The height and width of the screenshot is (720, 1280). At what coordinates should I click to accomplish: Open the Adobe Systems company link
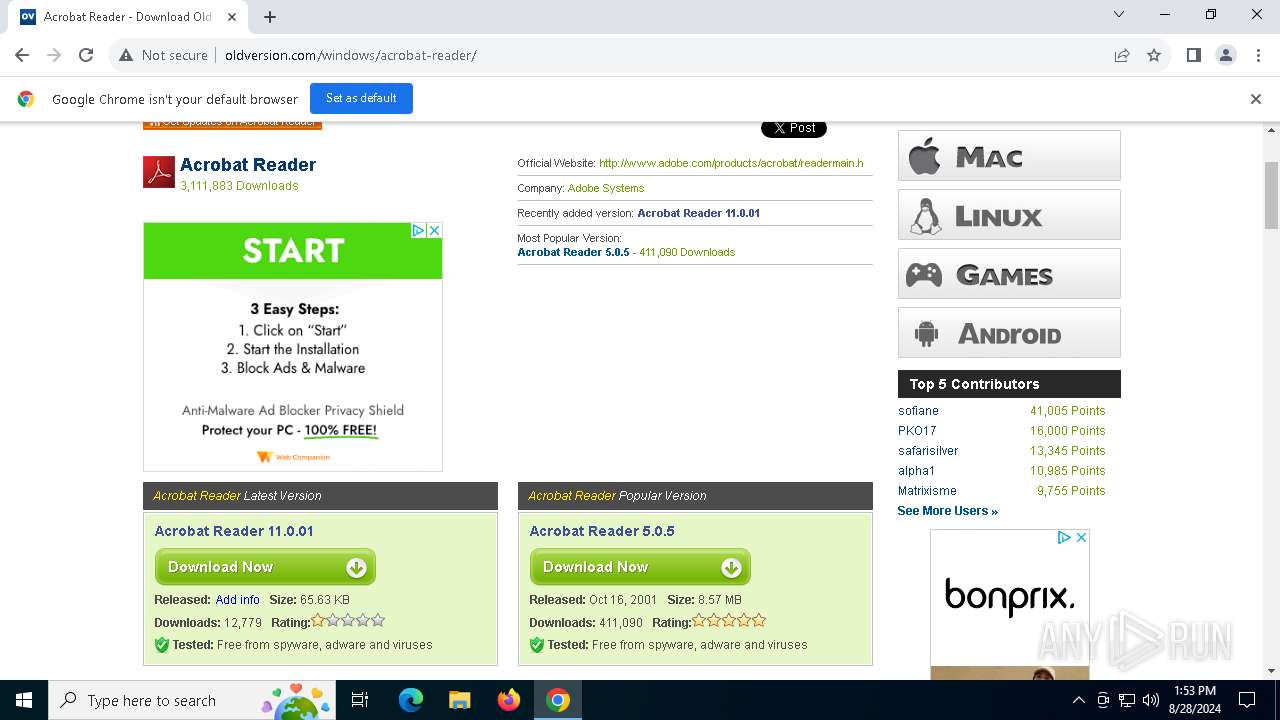(606, 188)
